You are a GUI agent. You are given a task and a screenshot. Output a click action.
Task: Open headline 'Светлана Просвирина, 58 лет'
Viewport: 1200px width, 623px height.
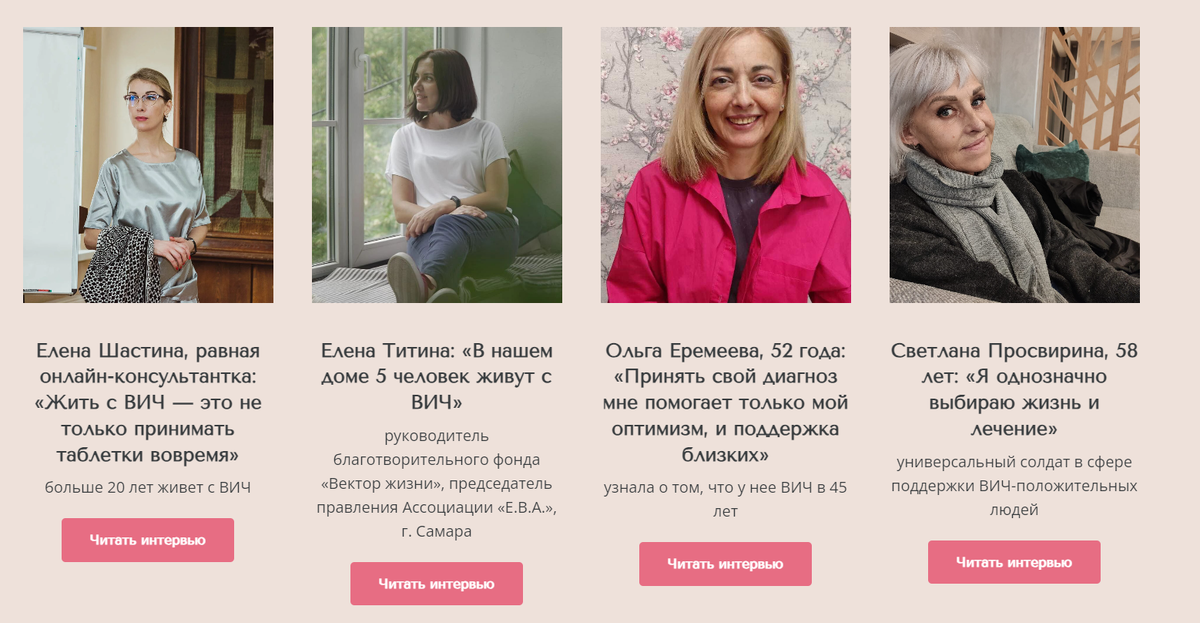(x=1015, y=364)
